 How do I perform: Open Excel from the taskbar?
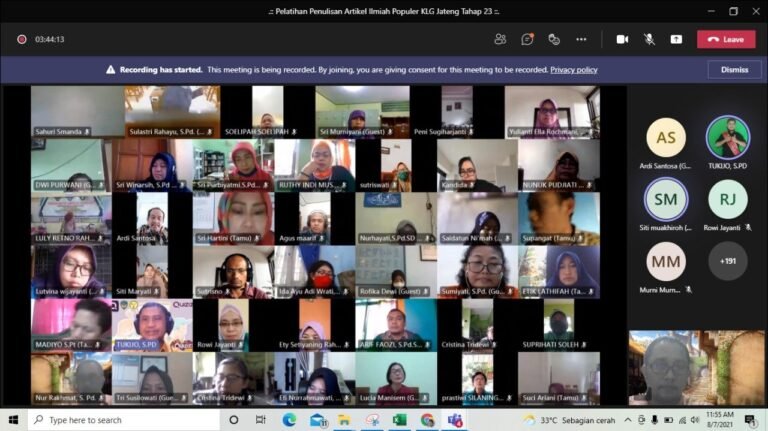400,420
